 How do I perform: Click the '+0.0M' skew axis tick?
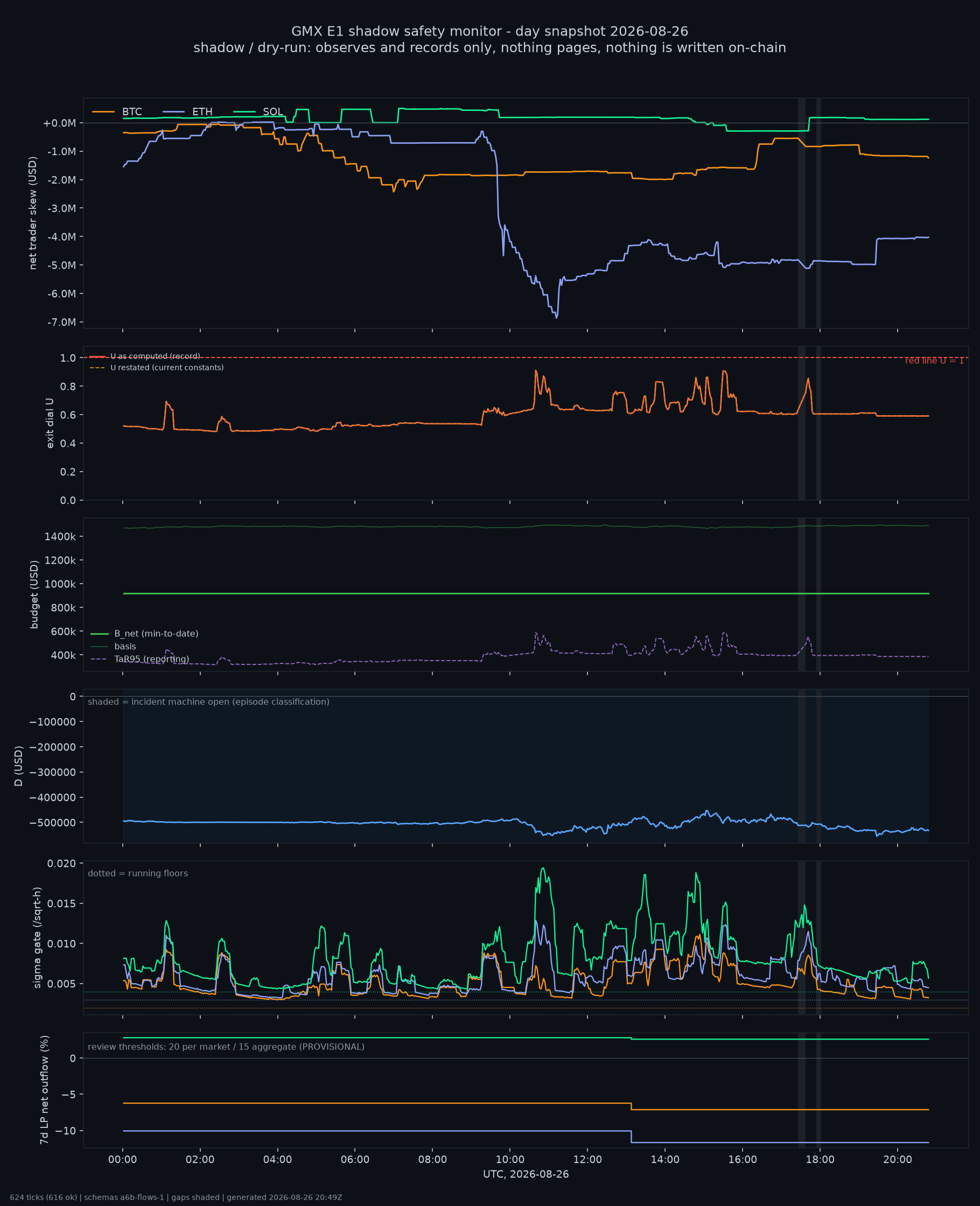[59, 123]
